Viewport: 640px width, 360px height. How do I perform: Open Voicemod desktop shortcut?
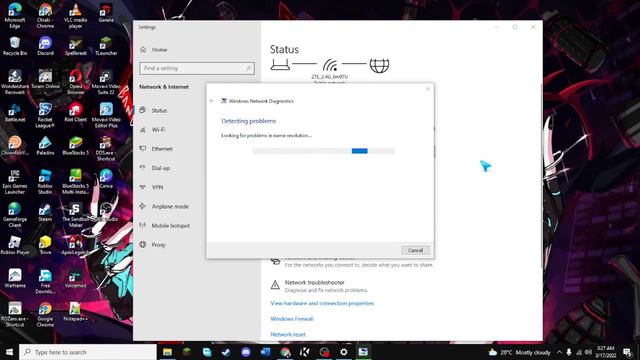(76, 278)
